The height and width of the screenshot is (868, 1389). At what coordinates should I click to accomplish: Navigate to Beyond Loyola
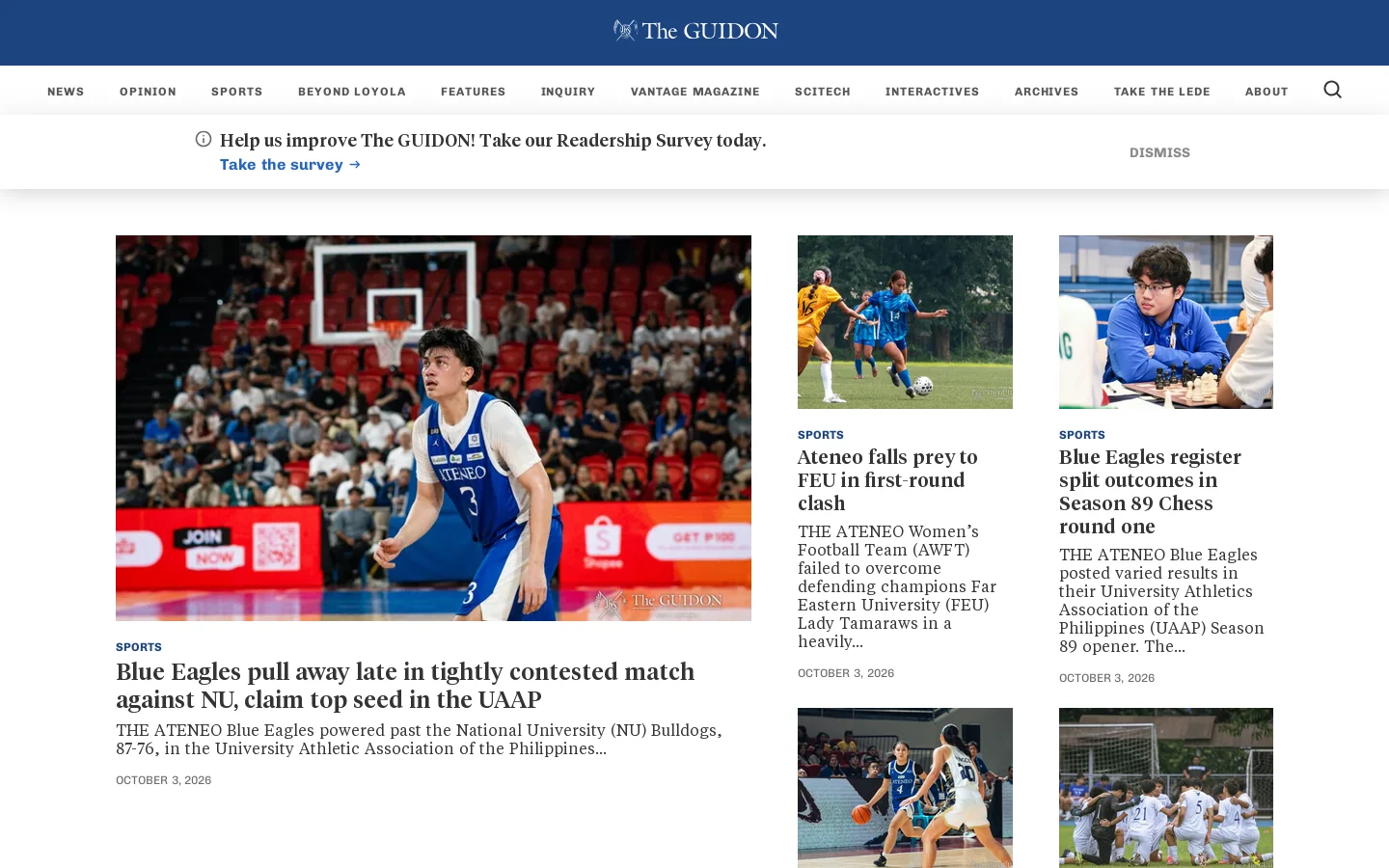click(x=352, y=92)
